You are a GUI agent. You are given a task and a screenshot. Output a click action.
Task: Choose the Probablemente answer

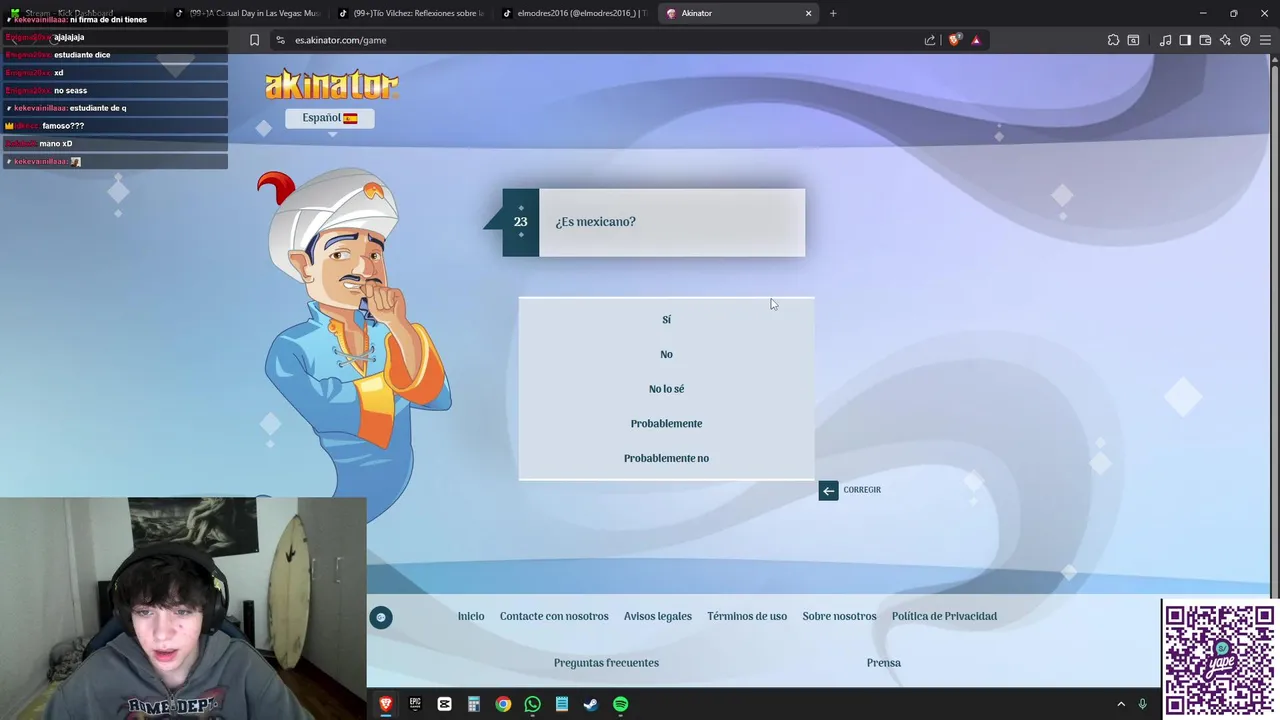coord(666,424)
